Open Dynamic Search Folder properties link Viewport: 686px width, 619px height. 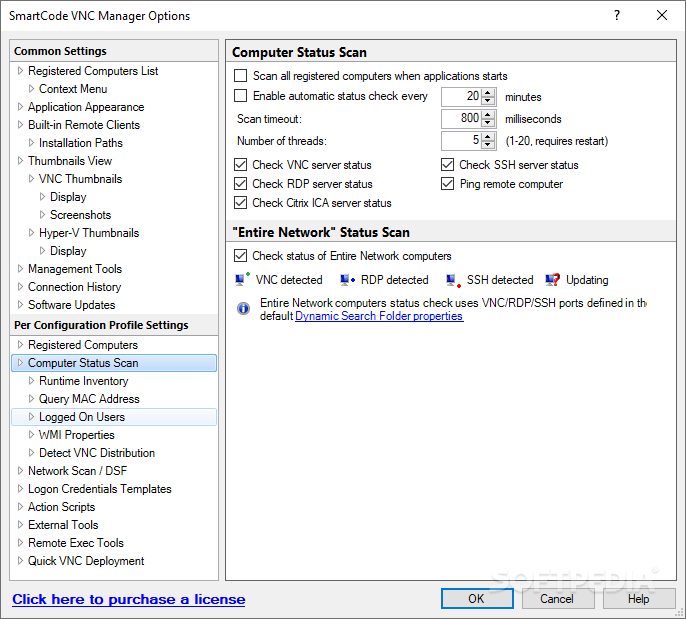click(379, 316)
